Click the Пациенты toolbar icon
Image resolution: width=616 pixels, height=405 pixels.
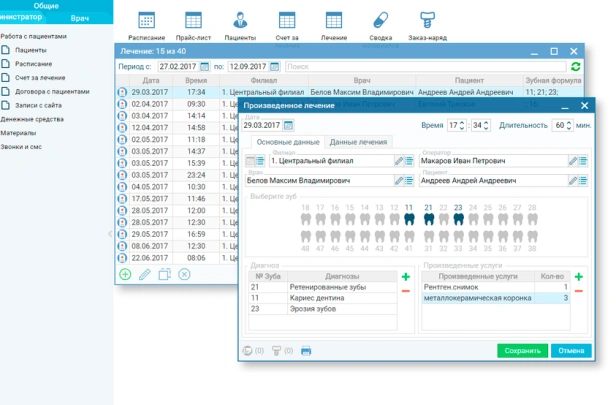[239, 23]
